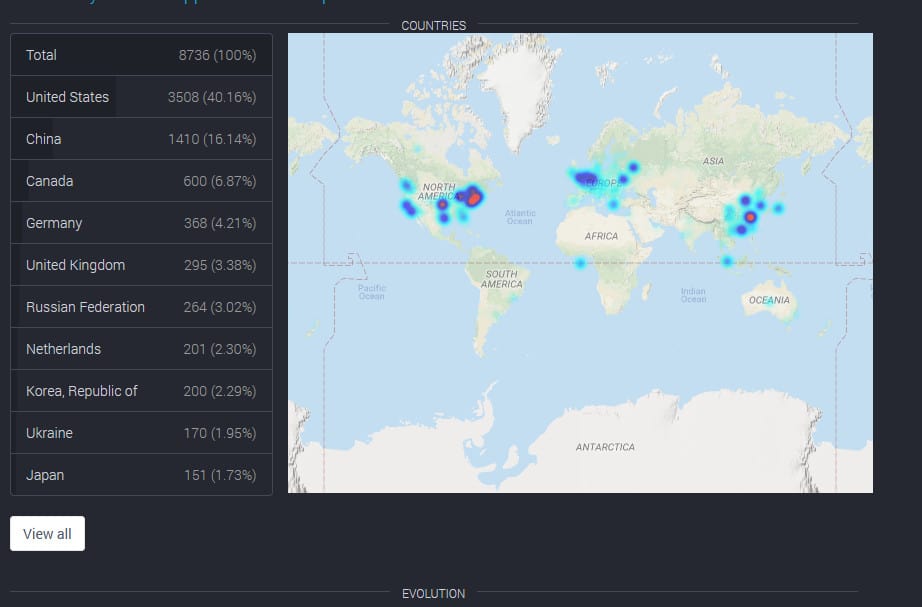The height and width of the screenshot is (607, 922).
Task: Select the Korea, Republic of row
Action: tap(141, 391)
